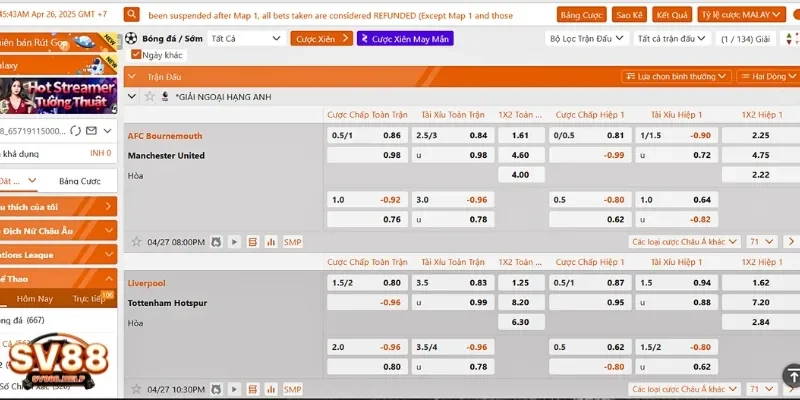Star the Bournemouth vs Manchester United match
The width and height of the screenshot is (800, 400).
point(136,242)
